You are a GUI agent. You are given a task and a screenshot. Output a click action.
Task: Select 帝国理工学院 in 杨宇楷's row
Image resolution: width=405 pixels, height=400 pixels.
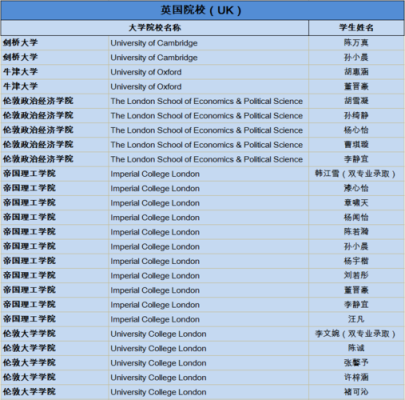[29, 261]
